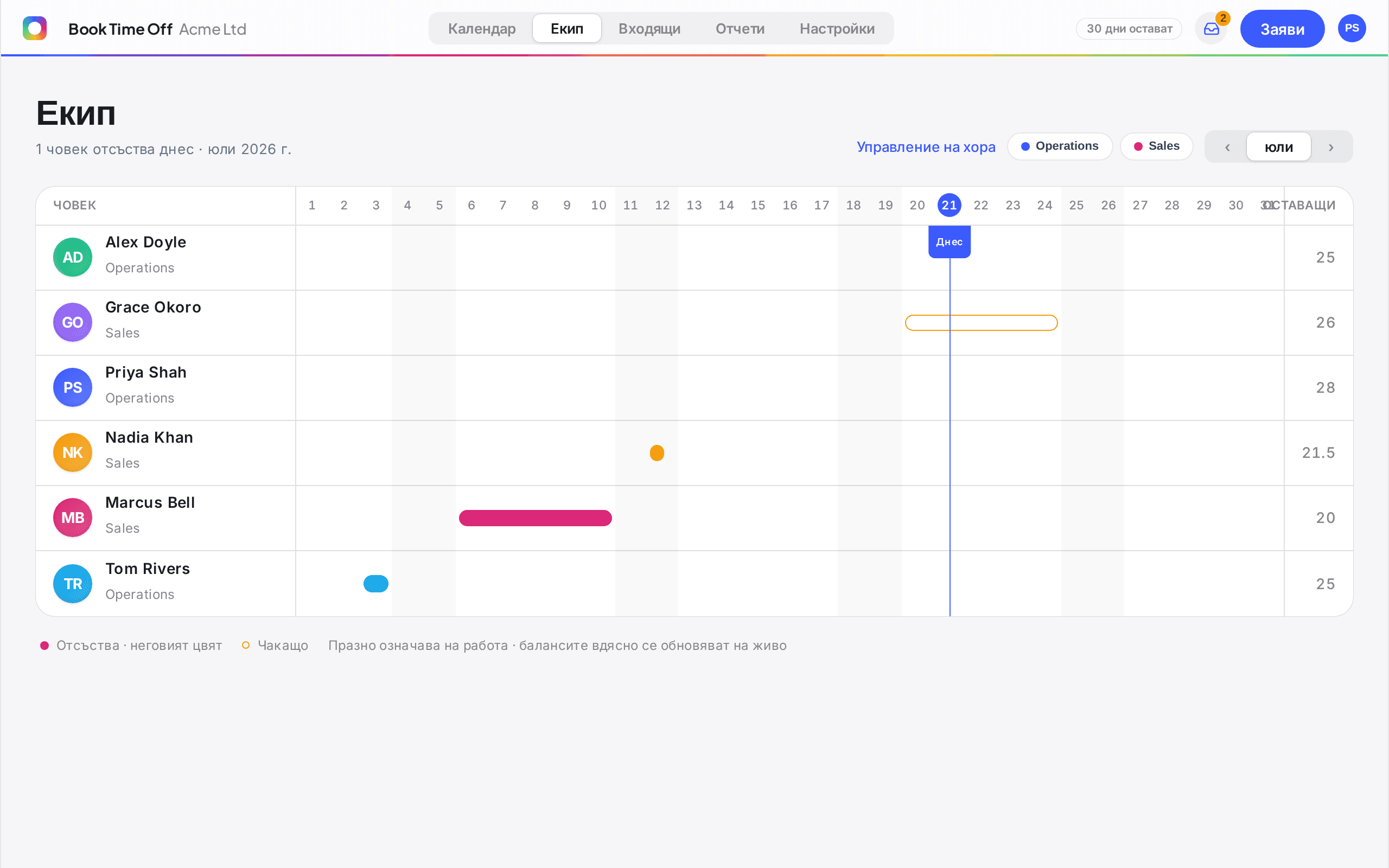Toggle the Sales team filter
The image size is (1389, 868).
coord(1157,146)
